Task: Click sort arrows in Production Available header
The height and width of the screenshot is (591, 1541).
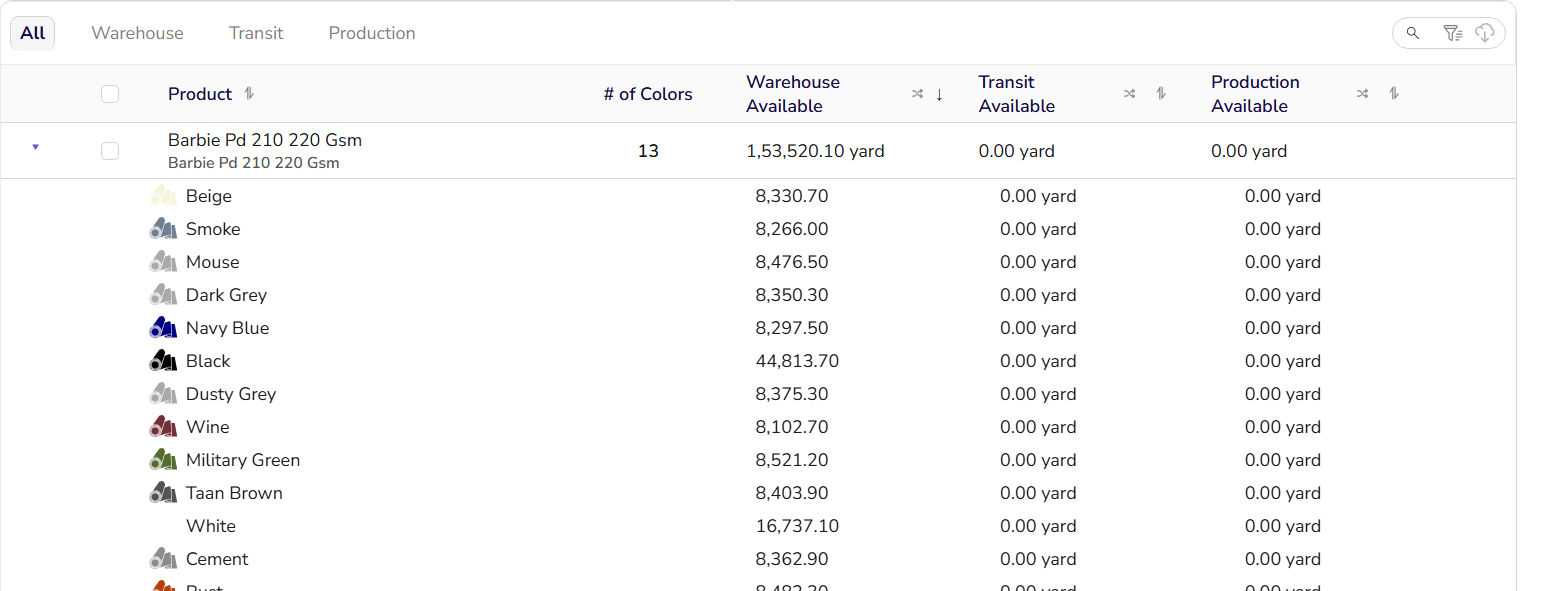Action: tap(1394, 94)
